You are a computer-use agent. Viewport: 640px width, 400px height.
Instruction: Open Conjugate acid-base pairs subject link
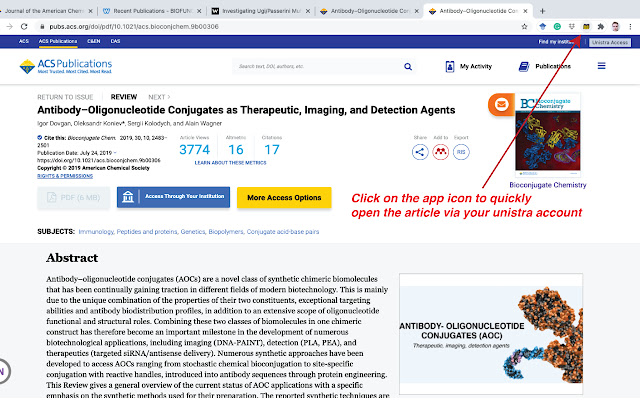(x=283, y=232)
